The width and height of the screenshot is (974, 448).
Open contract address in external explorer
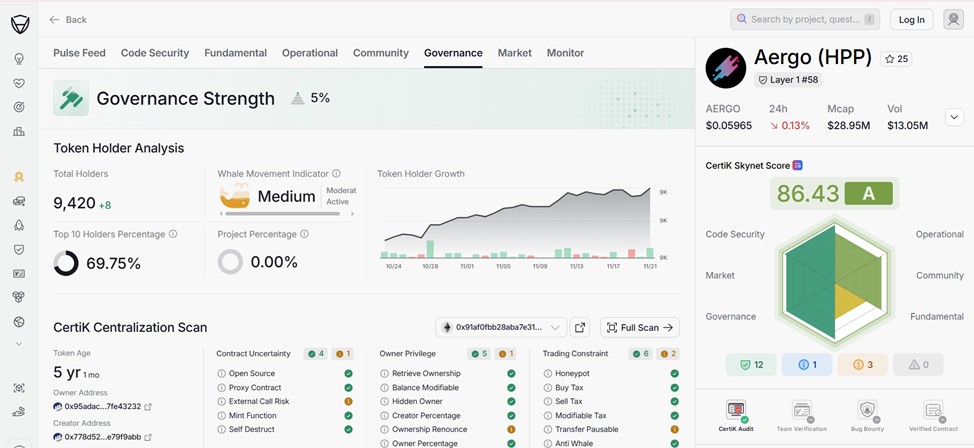point(580,328)
